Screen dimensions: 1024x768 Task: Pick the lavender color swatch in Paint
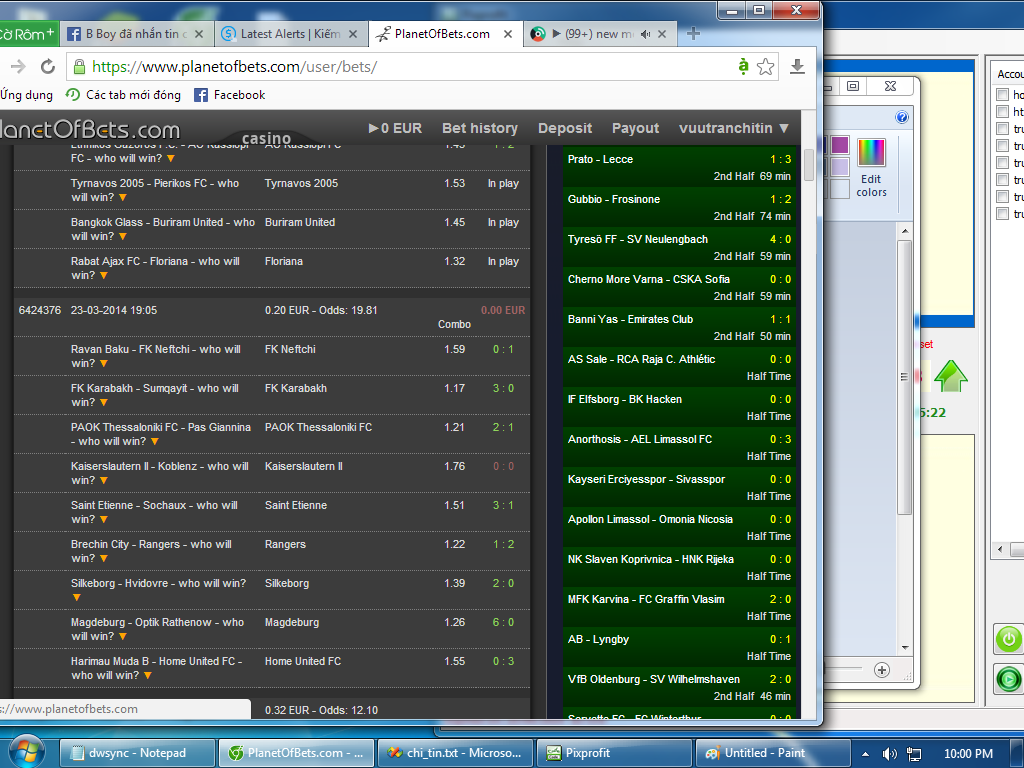[x=840, y=167]
